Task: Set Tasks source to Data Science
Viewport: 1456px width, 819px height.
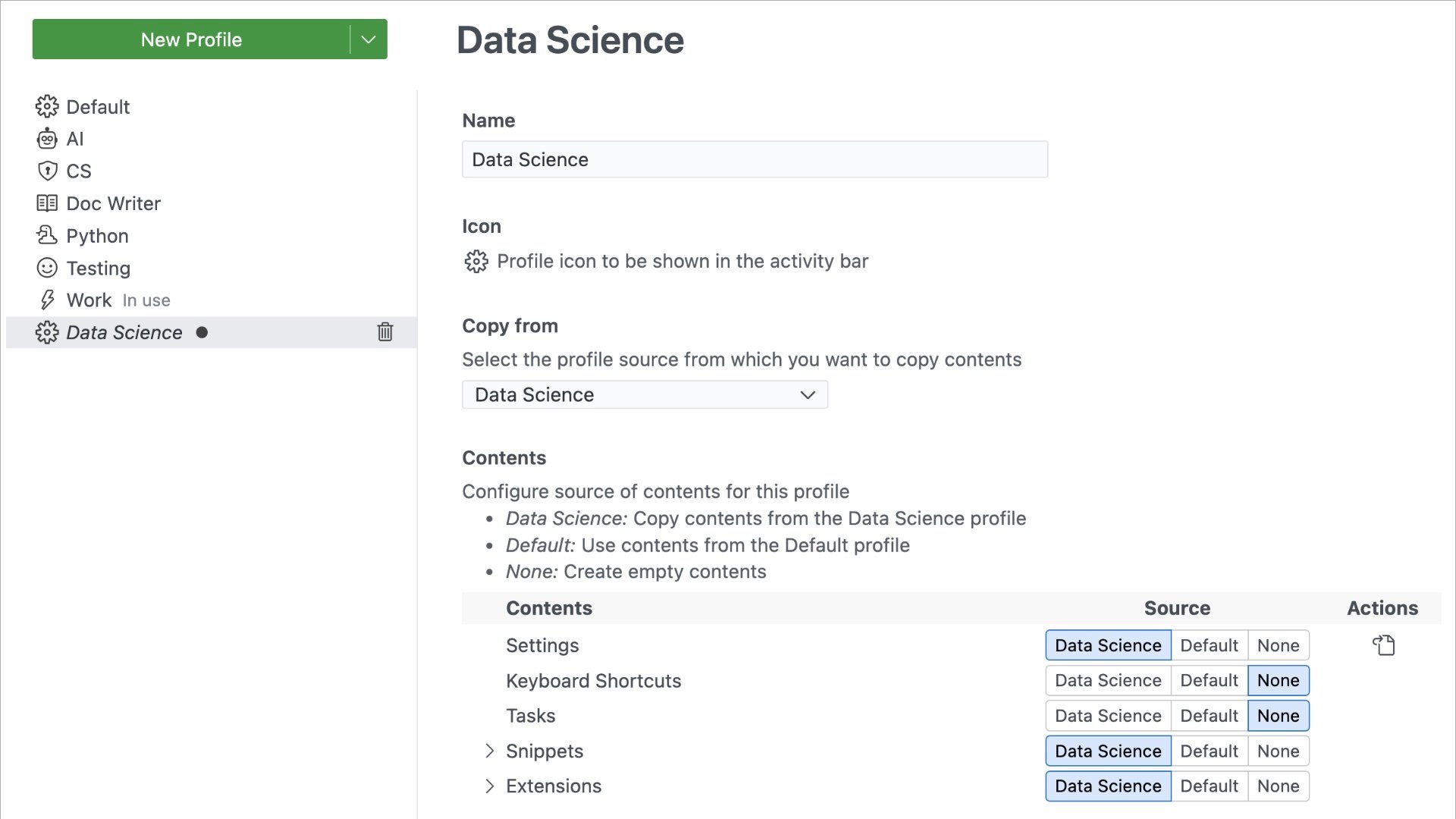Action: 1108,716
